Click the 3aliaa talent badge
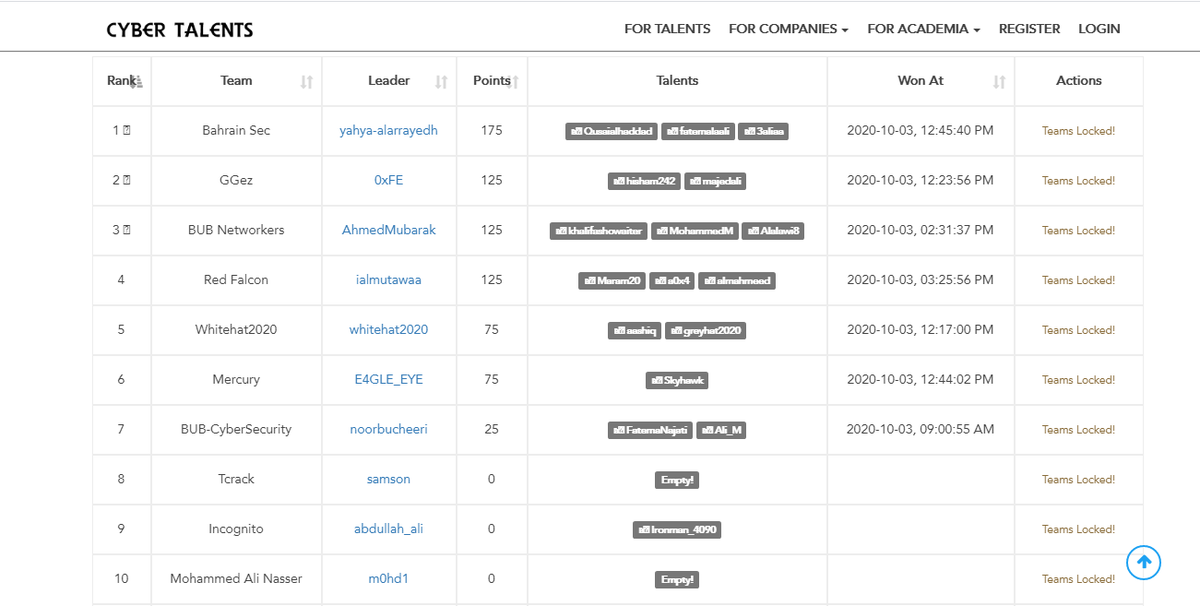This screenshot has height=606, width=1200. point(765,131)
